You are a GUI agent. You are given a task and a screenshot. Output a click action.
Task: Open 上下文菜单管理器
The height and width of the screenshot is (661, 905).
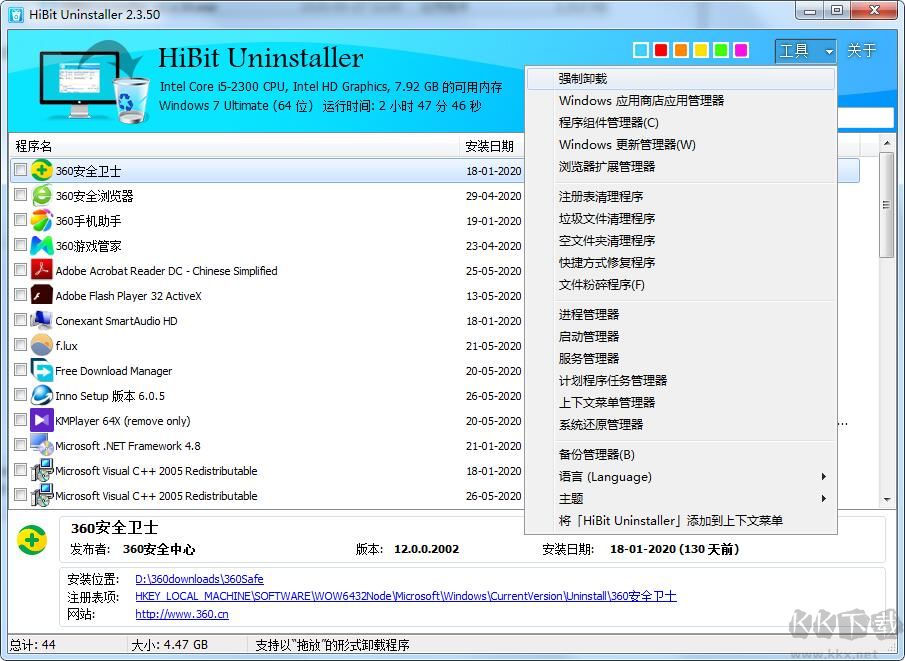click(x=682, y=402)
